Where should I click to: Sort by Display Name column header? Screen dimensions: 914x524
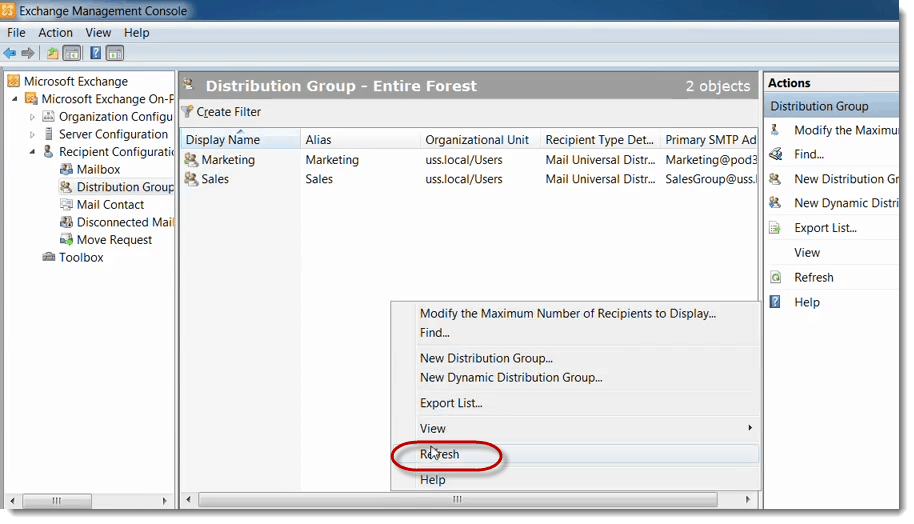(x=241, y=140)
